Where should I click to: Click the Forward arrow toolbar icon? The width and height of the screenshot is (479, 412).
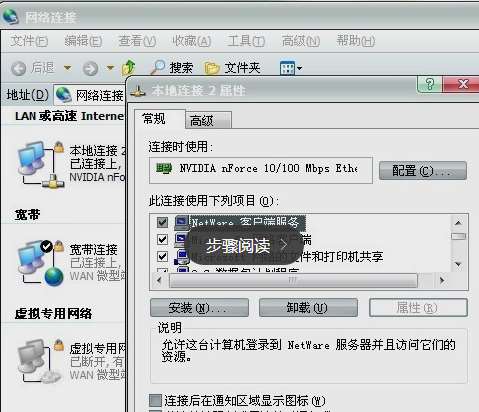(x=90, y=69)
